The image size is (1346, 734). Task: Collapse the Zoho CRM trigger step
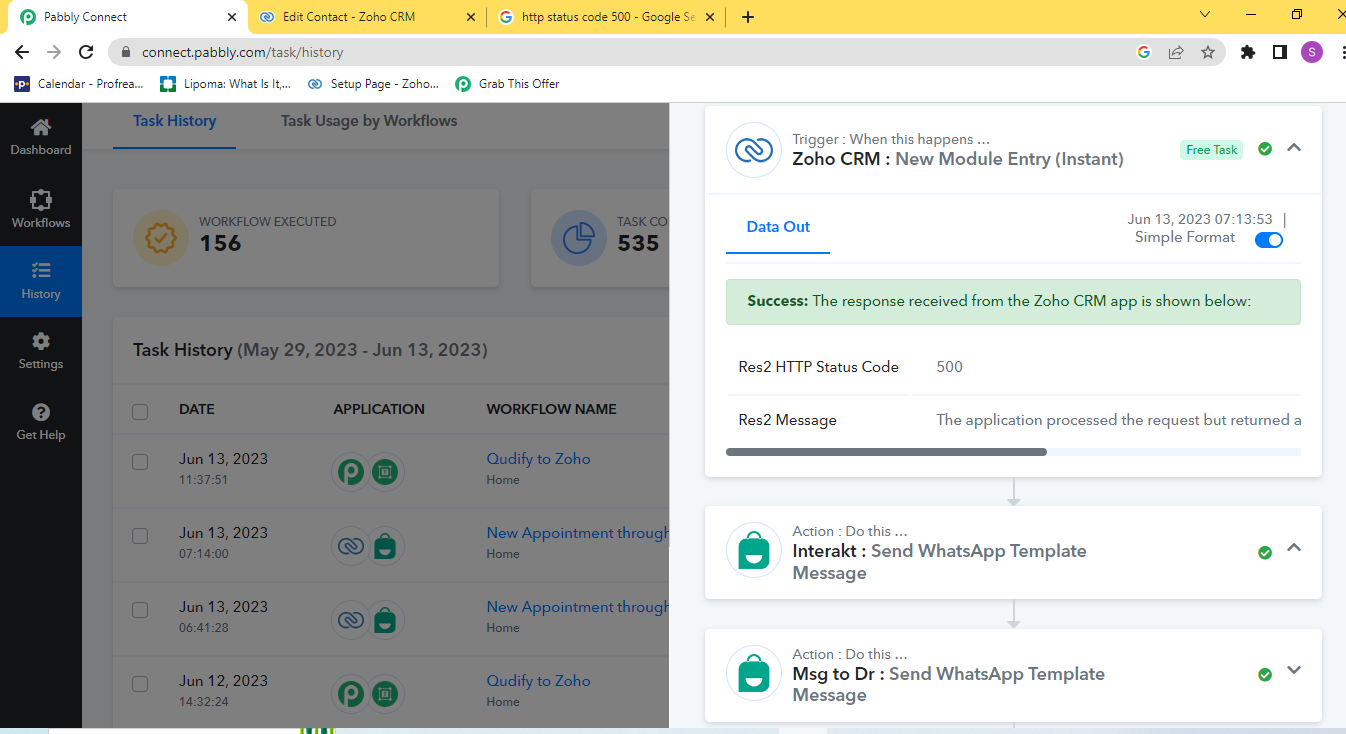click(1294, 148)
